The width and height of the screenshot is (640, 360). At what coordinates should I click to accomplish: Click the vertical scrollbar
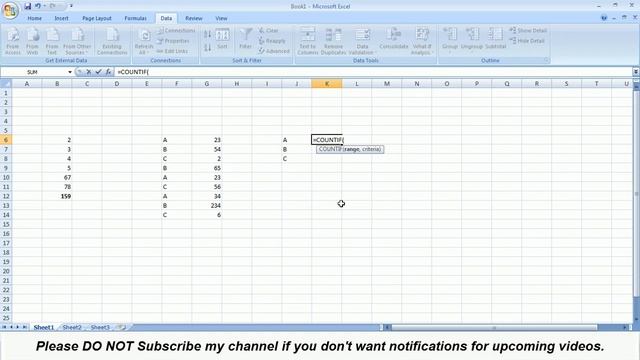[x=636, y=193]
